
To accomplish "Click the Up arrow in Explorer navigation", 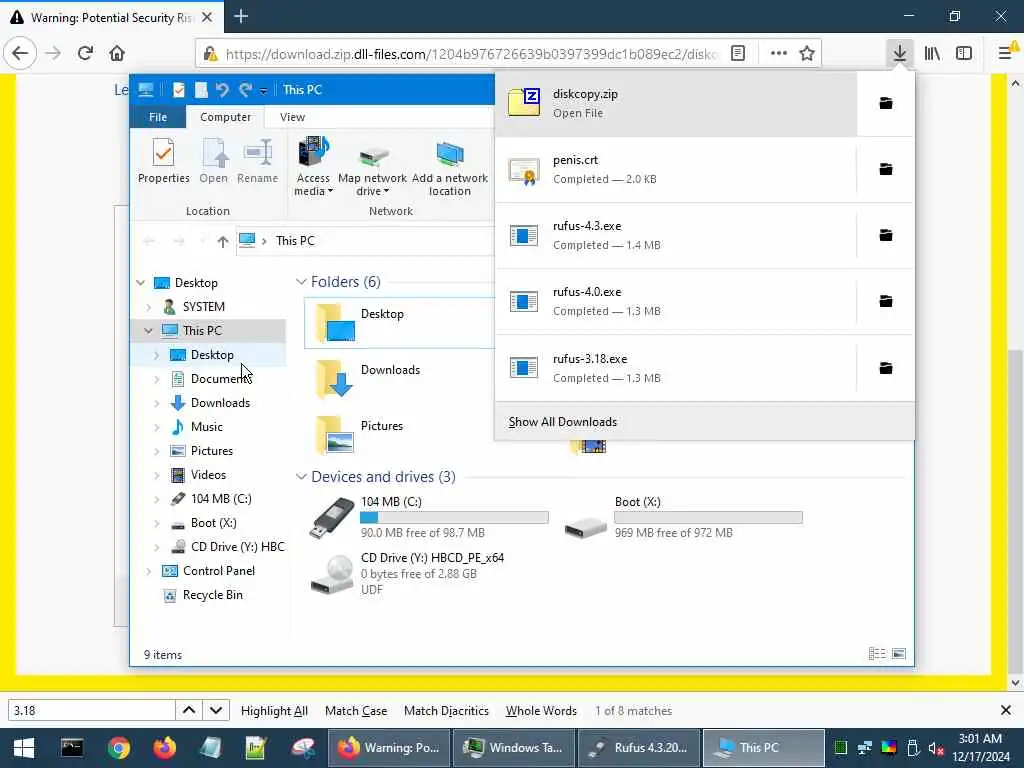I will (x=222, y=241).
